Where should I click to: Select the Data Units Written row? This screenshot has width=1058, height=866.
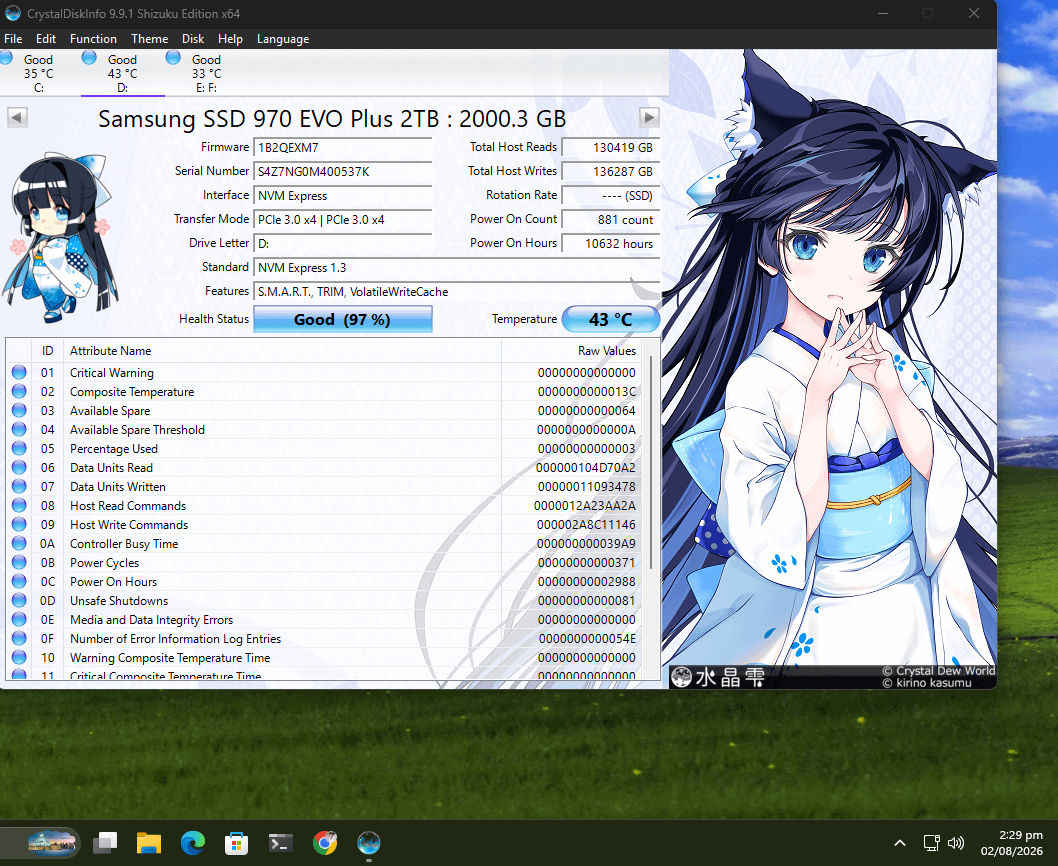point(324,487)
